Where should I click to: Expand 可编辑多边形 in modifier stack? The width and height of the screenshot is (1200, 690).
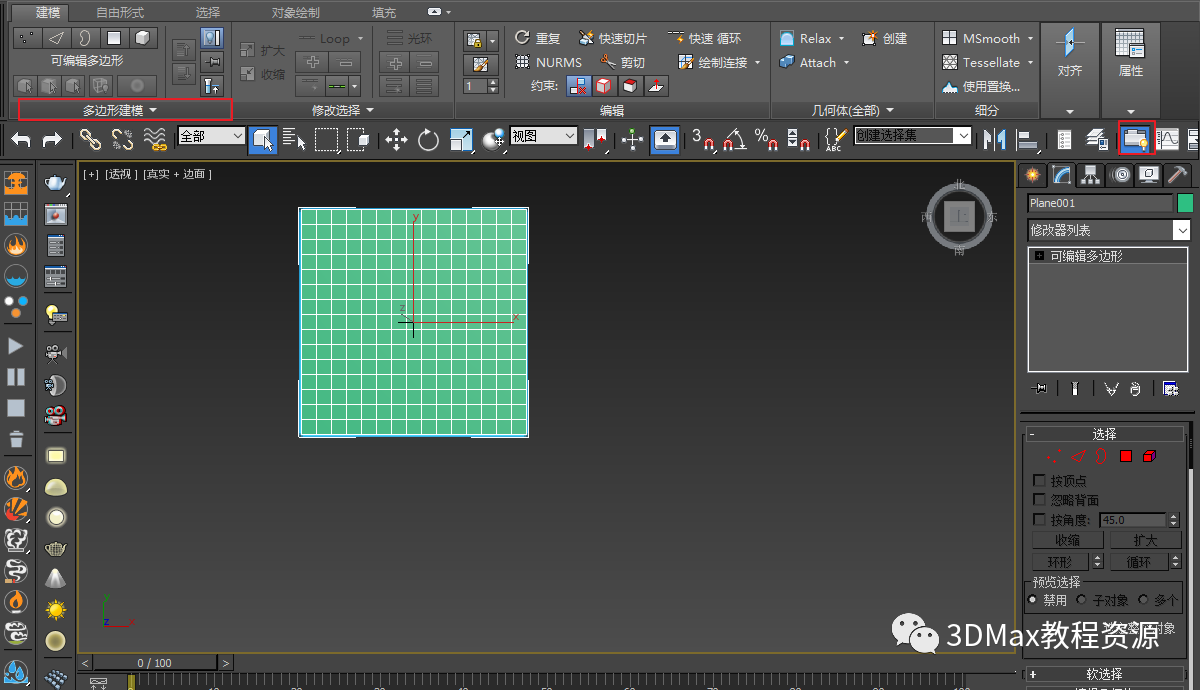tap(1040, 256)
